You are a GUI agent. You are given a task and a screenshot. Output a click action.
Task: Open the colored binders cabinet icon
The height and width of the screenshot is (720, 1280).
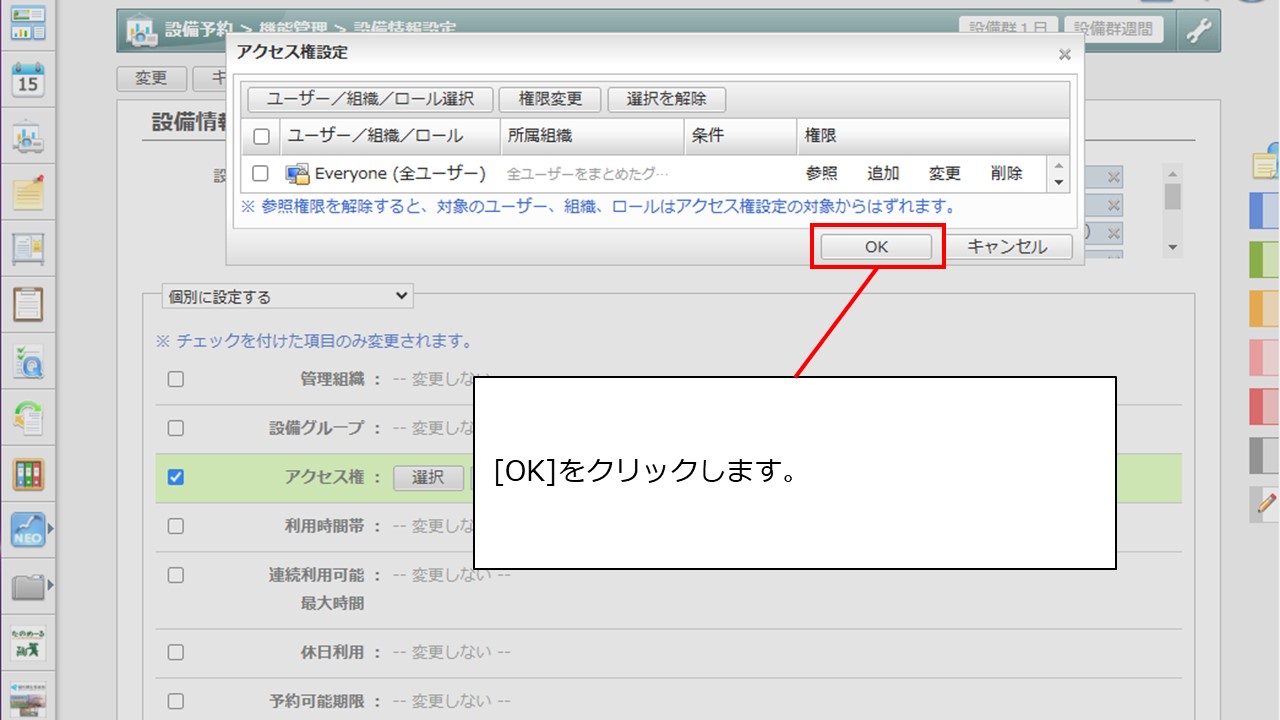tap(28, 474)
